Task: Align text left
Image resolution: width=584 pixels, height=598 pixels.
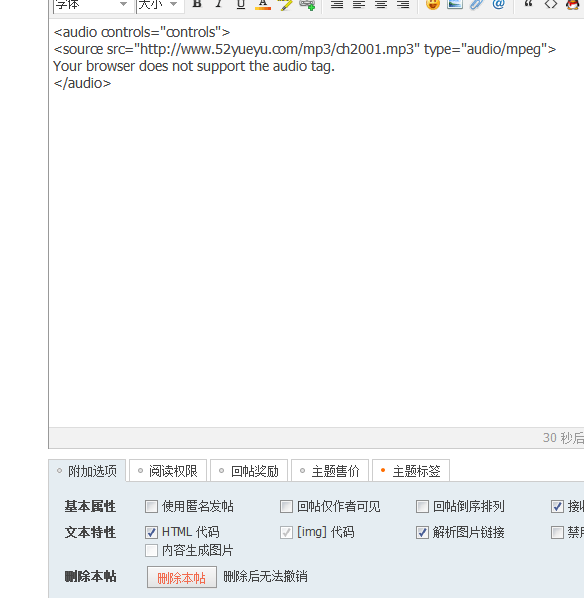Action: point(359,5)
